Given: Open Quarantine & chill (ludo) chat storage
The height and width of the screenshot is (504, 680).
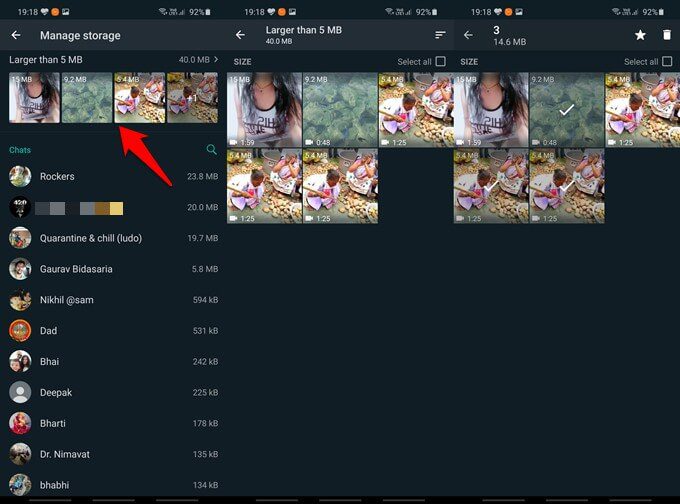Looking at the screenshot, I should click(113, 238).
